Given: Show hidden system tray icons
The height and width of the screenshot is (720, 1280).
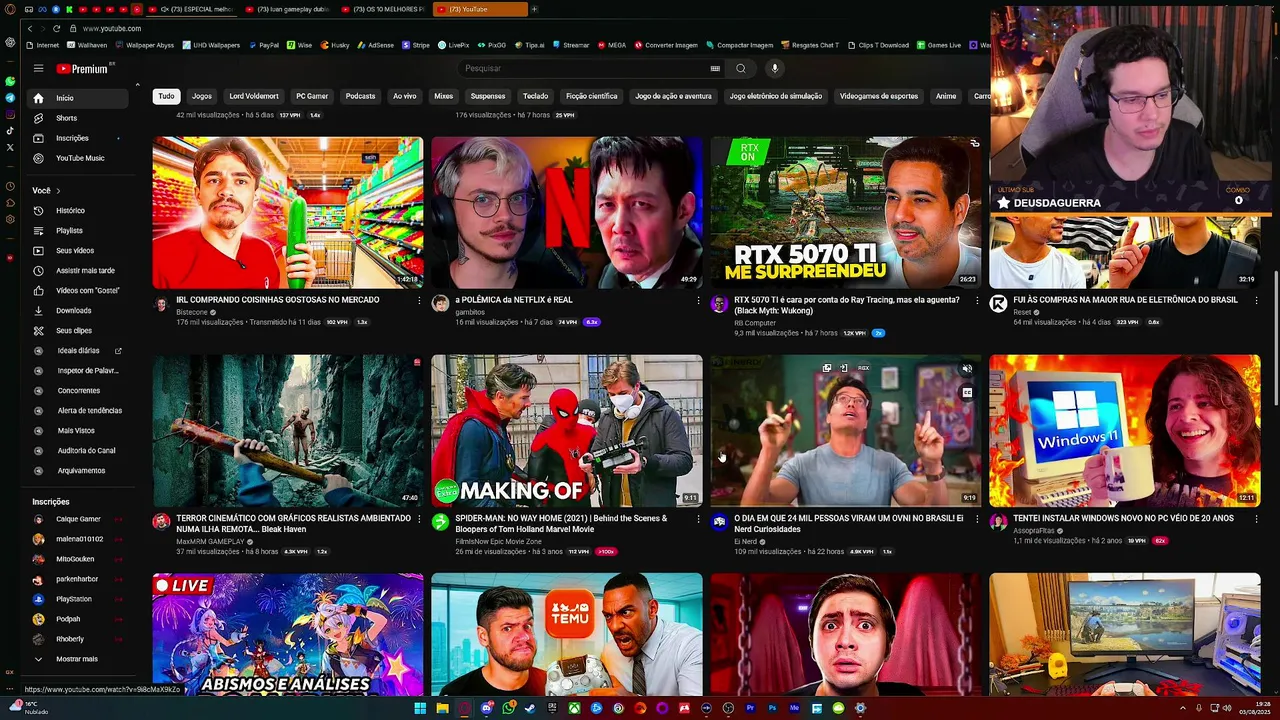Looking at the screenshot, I should [1182, 708].
